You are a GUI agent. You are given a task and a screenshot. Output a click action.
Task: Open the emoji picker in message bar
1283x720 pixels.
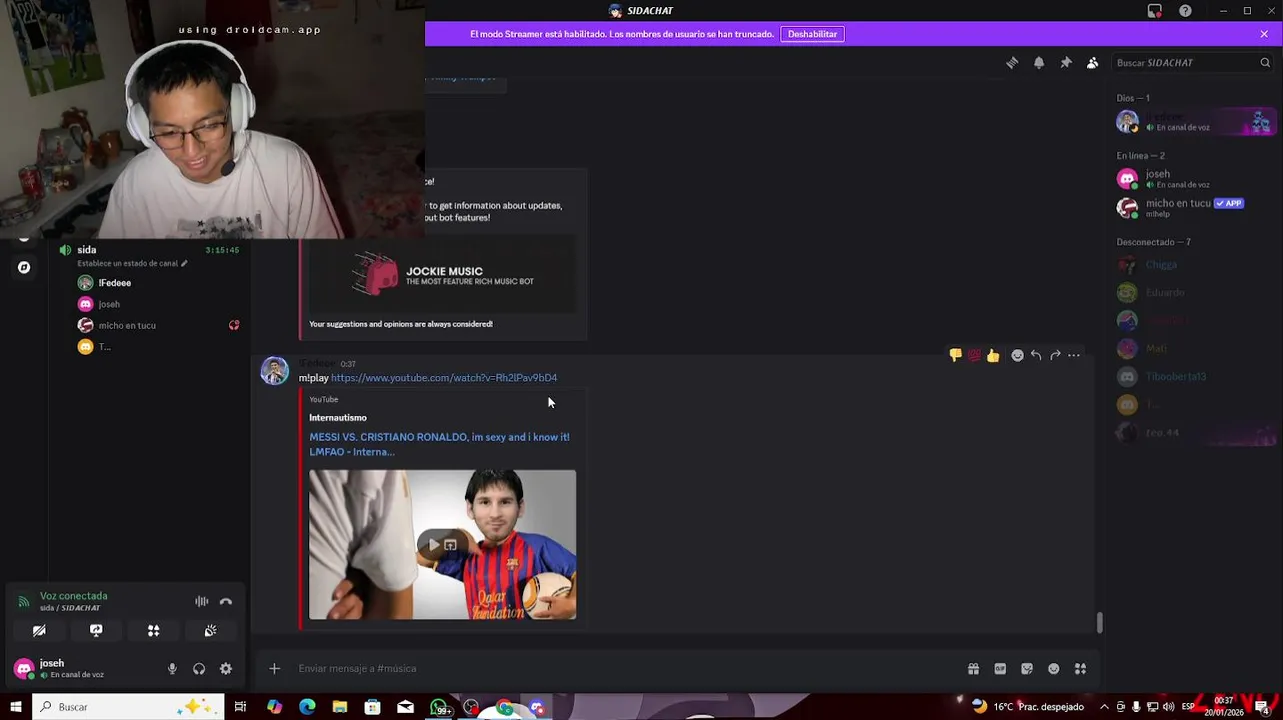1053,669
